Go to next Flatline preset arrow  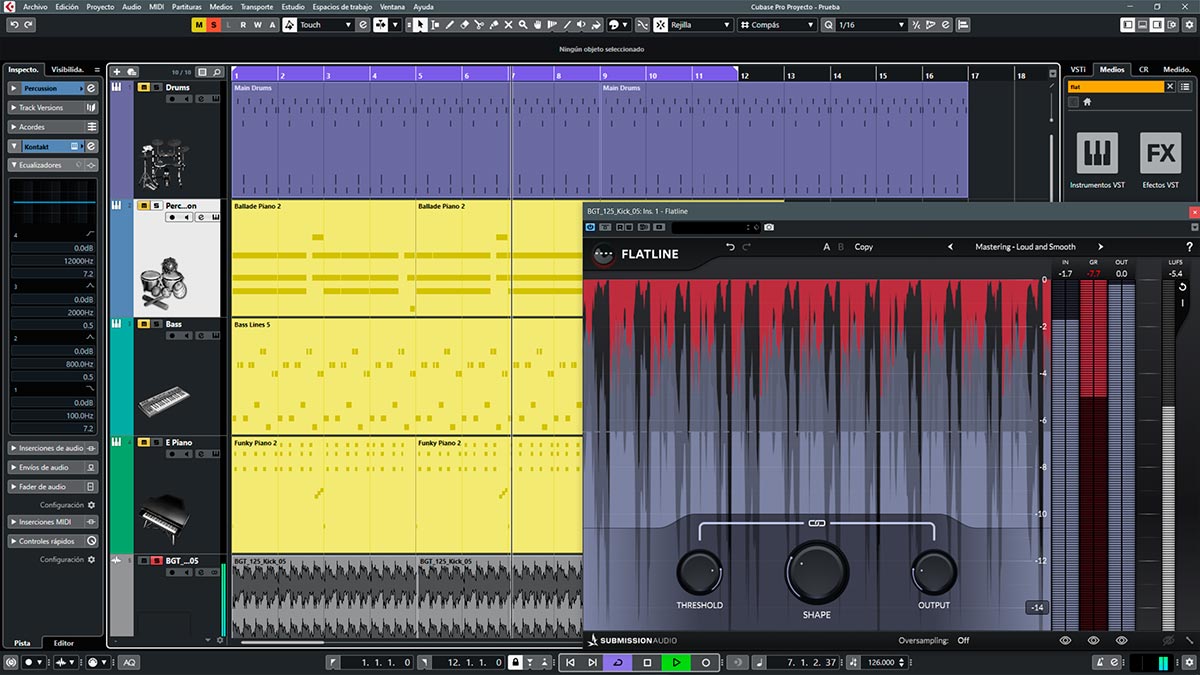(x=1101, y=247)
